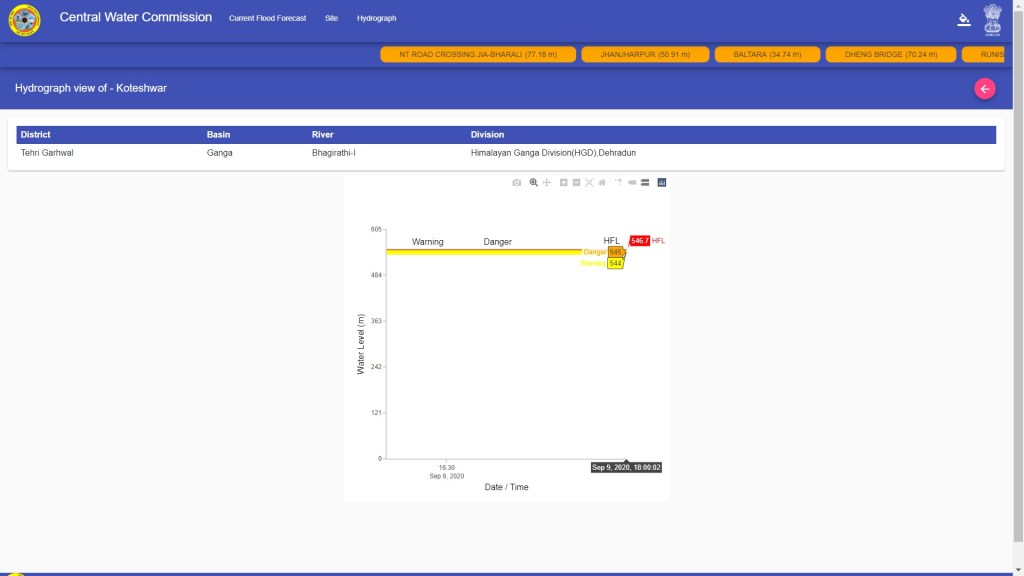The height and width of the screenshot is (576, 1024).
Task: Download the plot as PNG via camera icon
Action: click(x=516, y=182)
